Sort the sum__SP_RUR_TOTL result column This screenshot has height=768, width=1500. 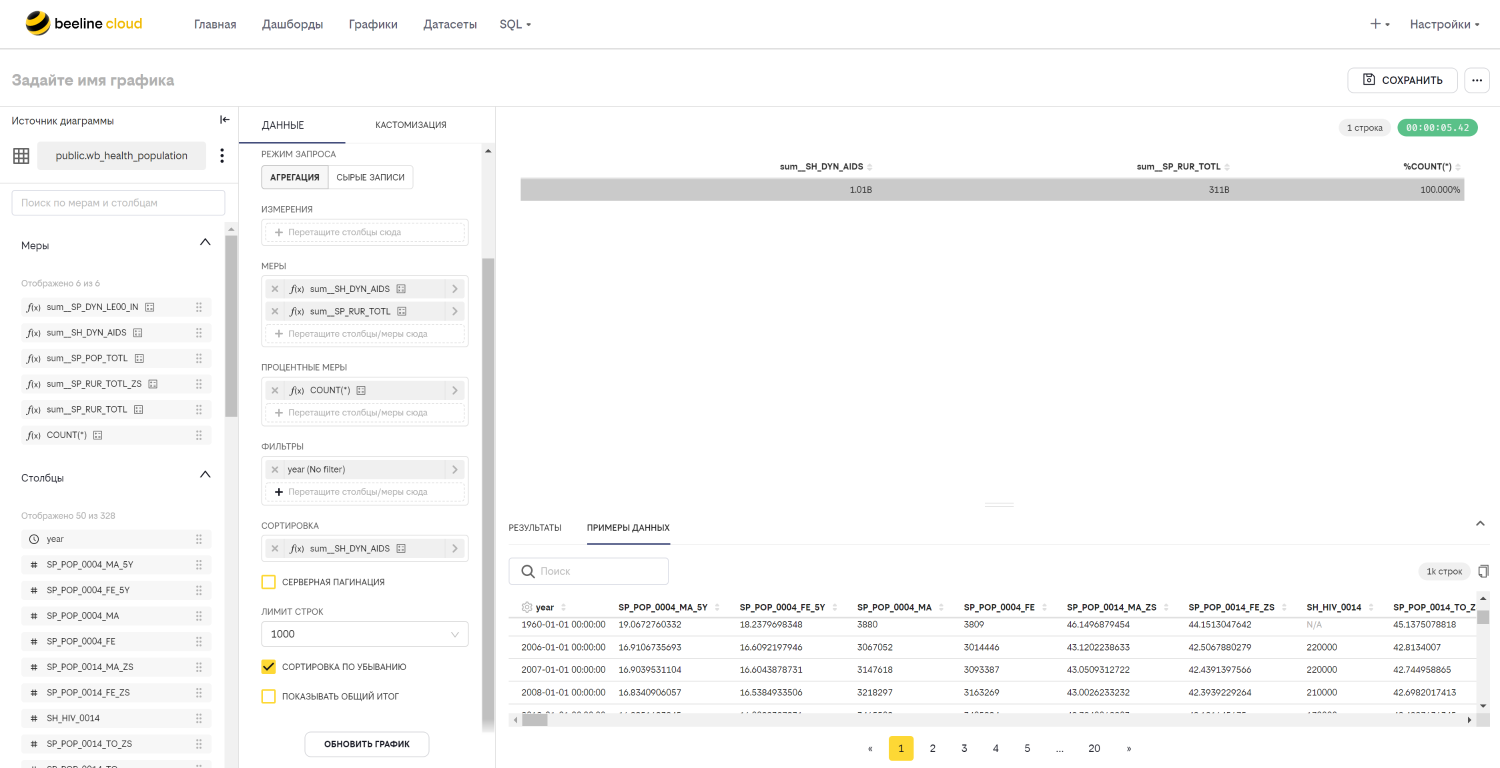coord(1227,167)
